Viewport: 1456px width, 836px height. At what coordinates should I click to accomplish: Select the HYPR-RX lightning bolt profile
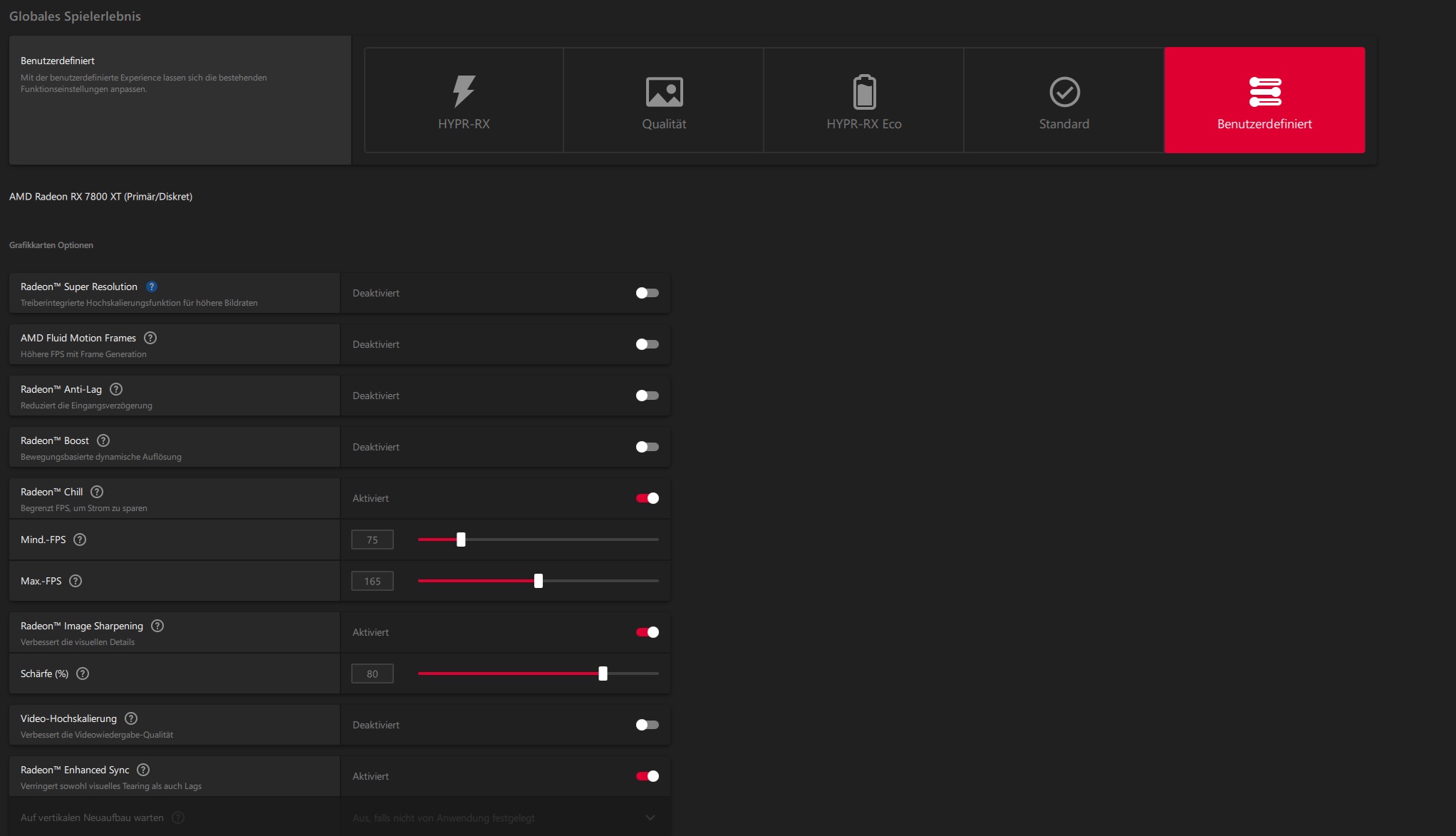[464, 100]
